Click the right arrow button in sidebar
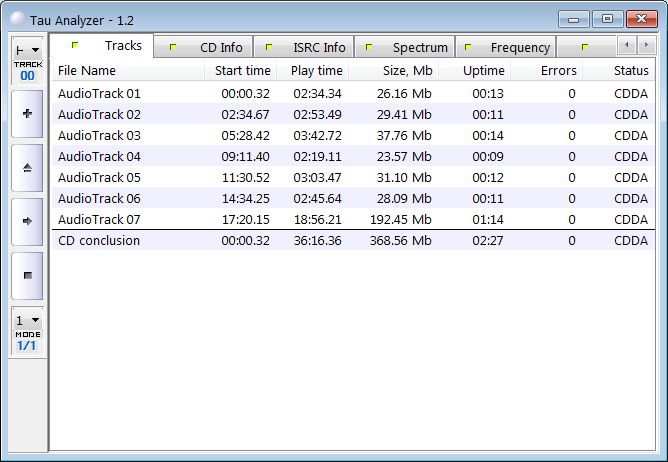Viewport: 668px width, 462px height. coord(27,221)
